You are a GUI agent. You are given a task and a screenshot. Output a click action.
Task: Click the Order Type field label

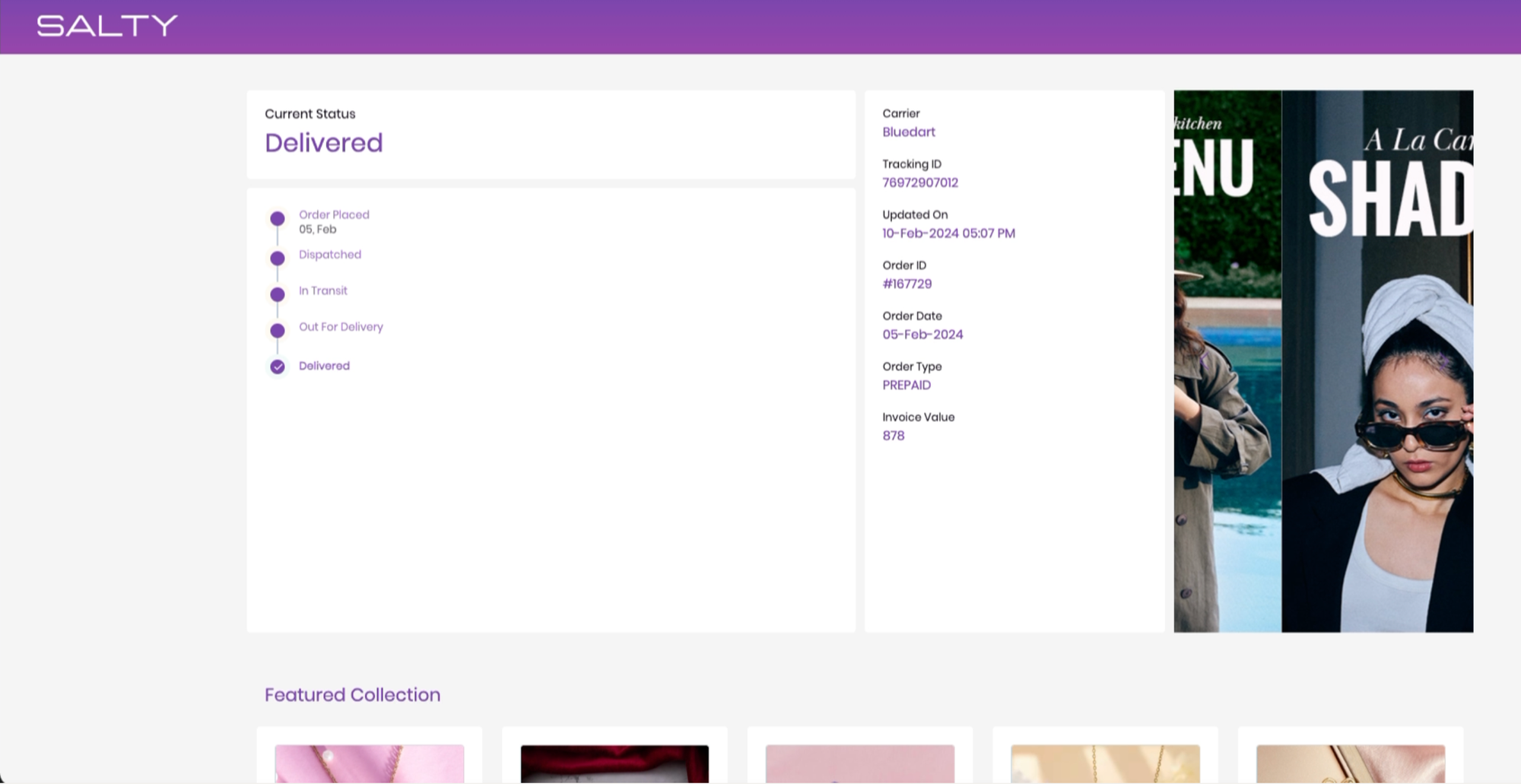[912, 367]
